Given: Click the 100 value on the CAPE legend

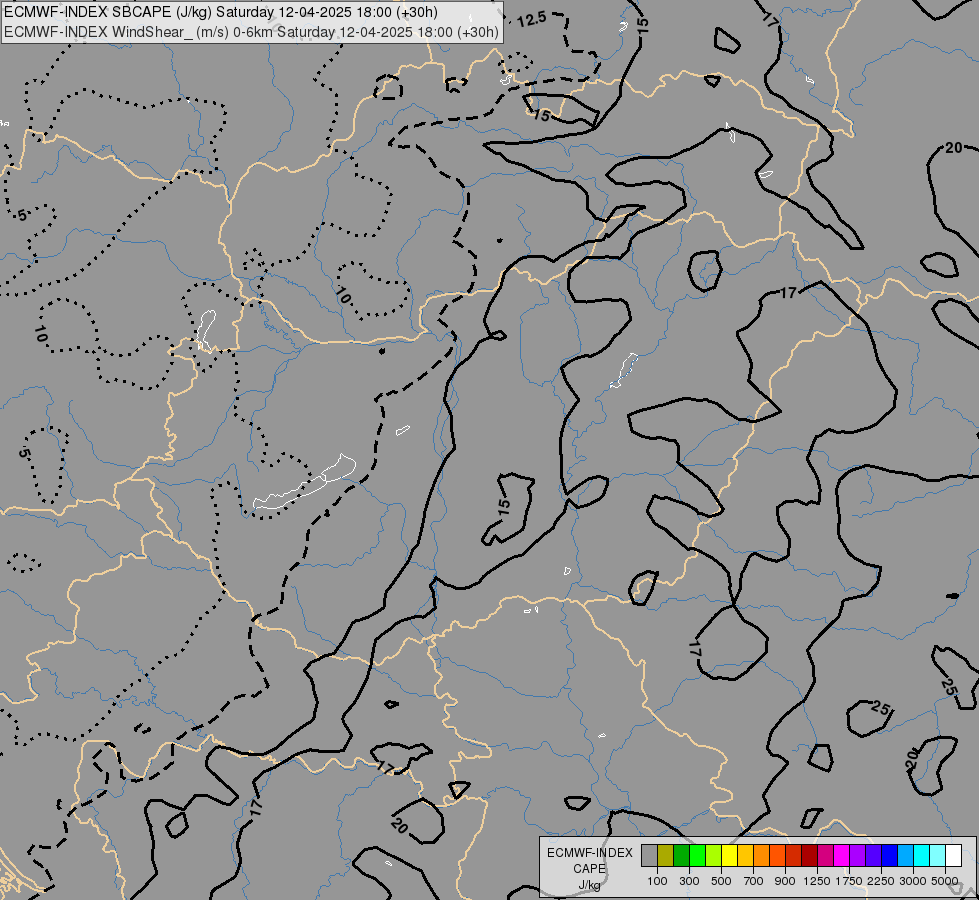Looking at the screenshot, I should pyautogui.click(x=657, y=881).
